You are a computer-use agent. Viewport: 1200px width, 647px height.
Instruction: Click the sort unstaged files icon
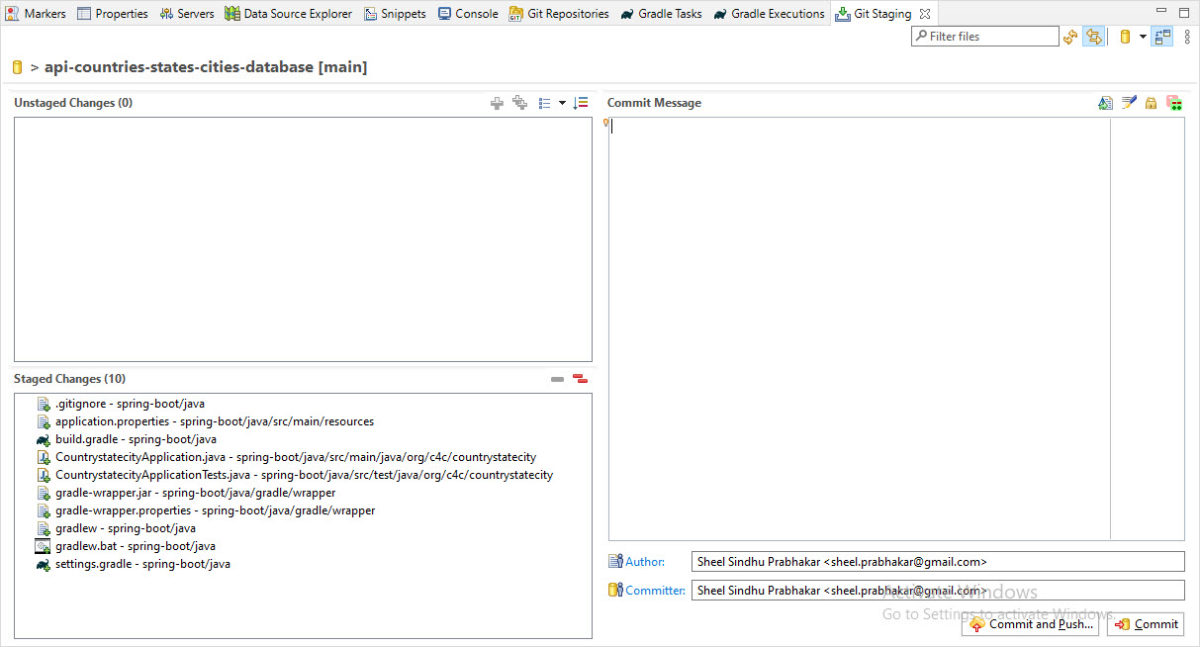click(x=580, y=103)
